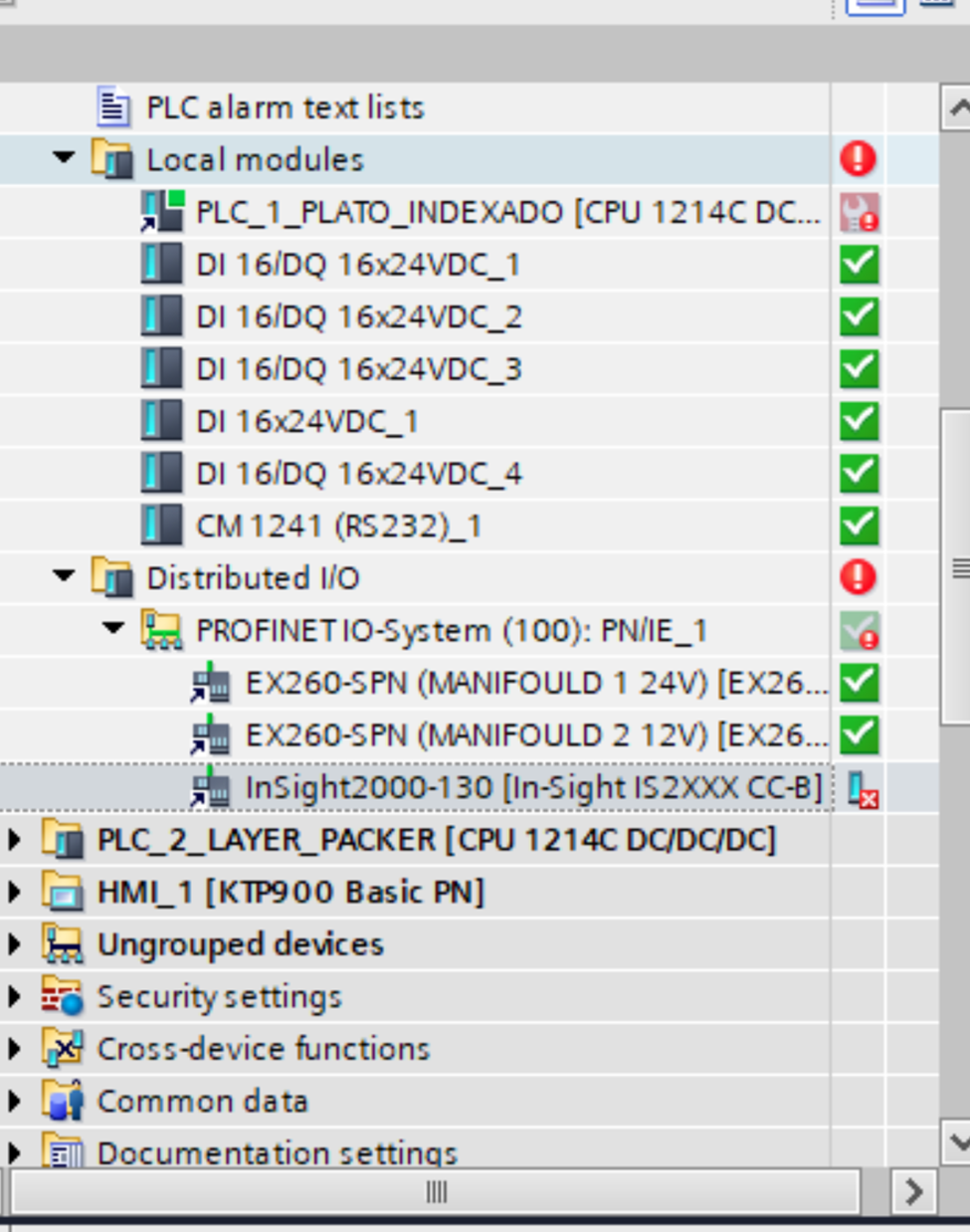Click the Distributed I/O folder icon

(112, 578)
